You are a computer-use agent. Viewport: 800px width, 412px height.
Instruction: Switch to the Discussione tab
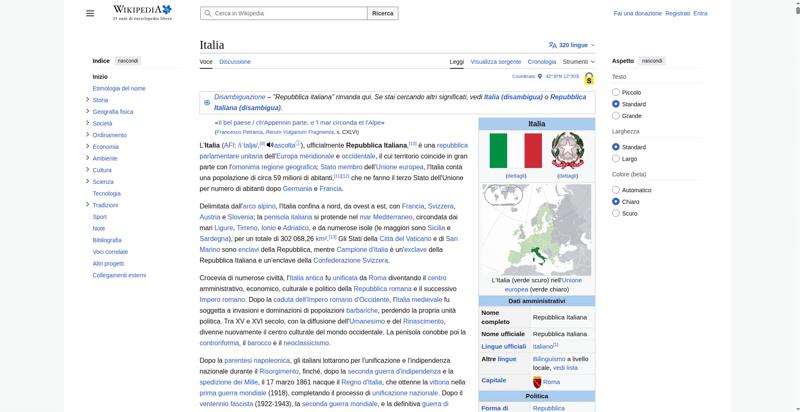235,62
